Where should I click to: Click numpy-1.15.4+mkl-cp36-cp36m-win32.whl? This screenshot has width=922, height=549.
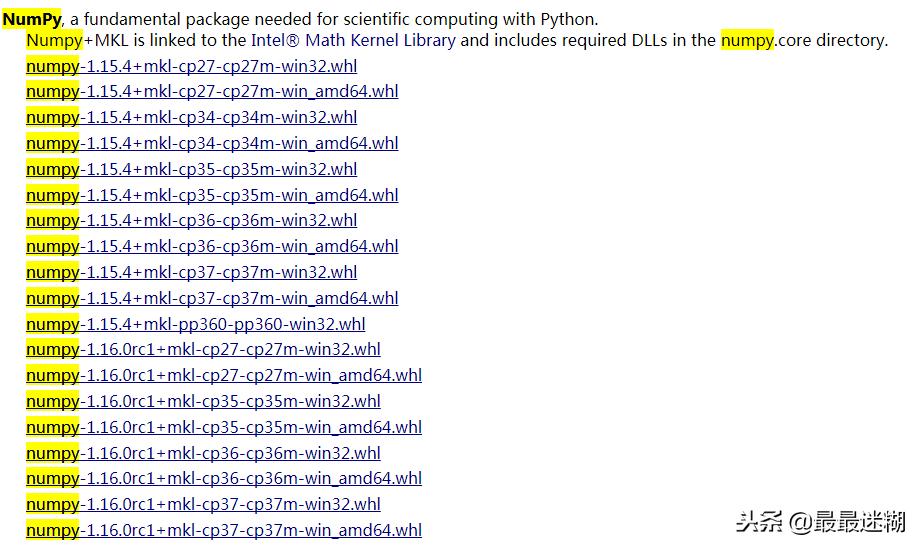(x=191, y=220)
